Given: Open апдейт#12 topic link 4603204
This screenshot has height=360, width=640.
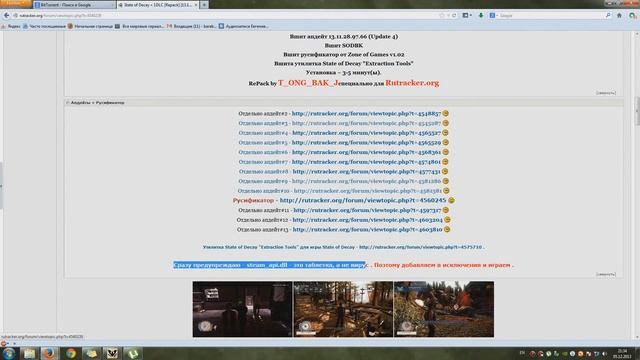Looking at the screenshot, I should point(367,220).
